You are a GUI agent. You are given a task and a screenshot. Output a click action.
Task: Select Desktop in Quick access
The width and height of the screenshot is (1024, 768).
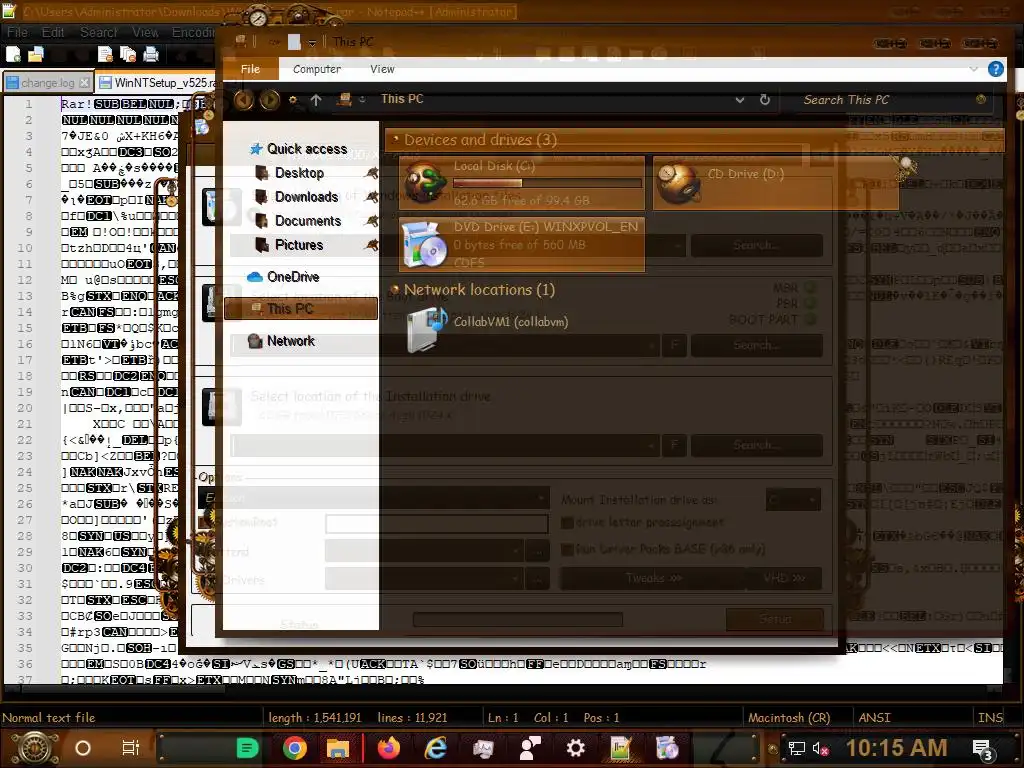(299, 173)
